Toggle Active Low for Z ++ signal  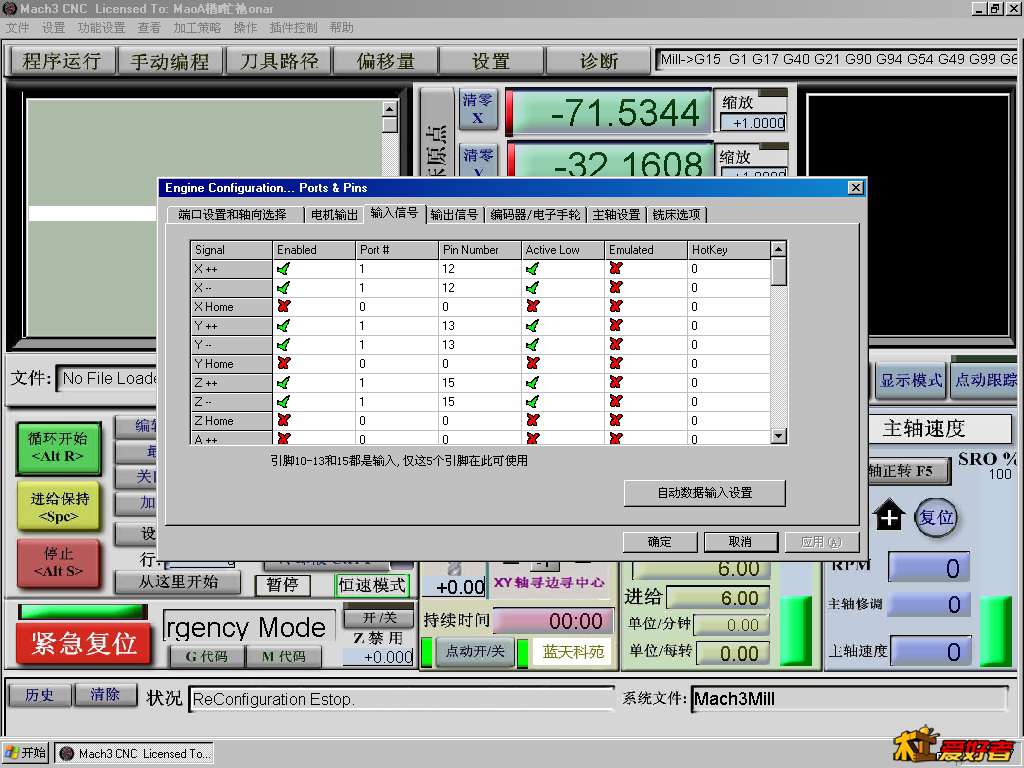click(x=532, y=383)
